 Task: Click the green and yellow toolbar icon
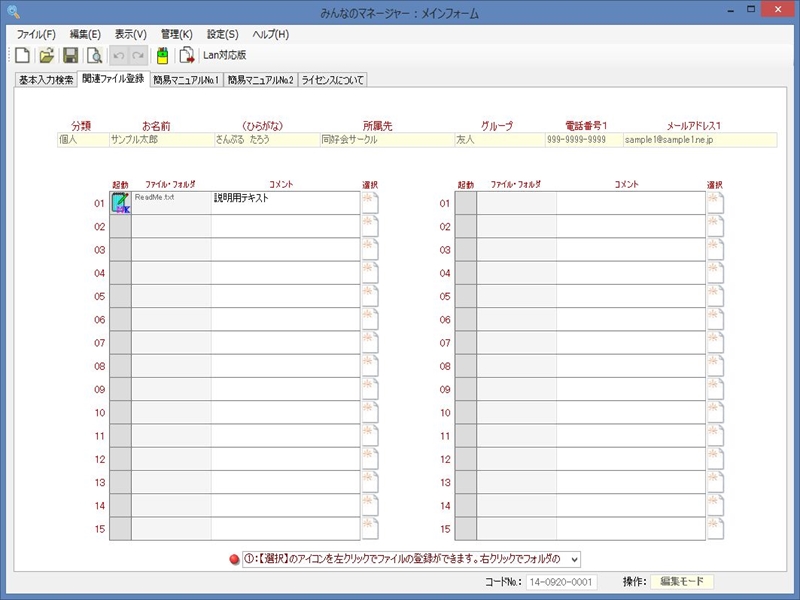162,55
